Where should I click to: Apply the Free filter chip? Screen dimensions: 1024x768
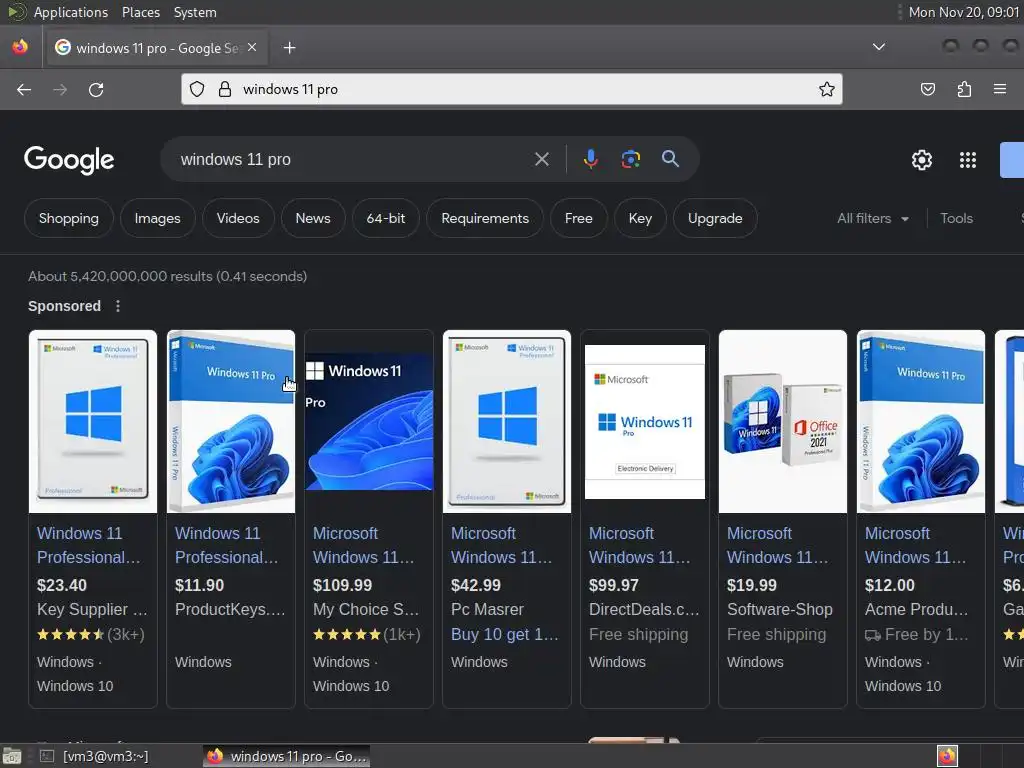pos(579,218)
